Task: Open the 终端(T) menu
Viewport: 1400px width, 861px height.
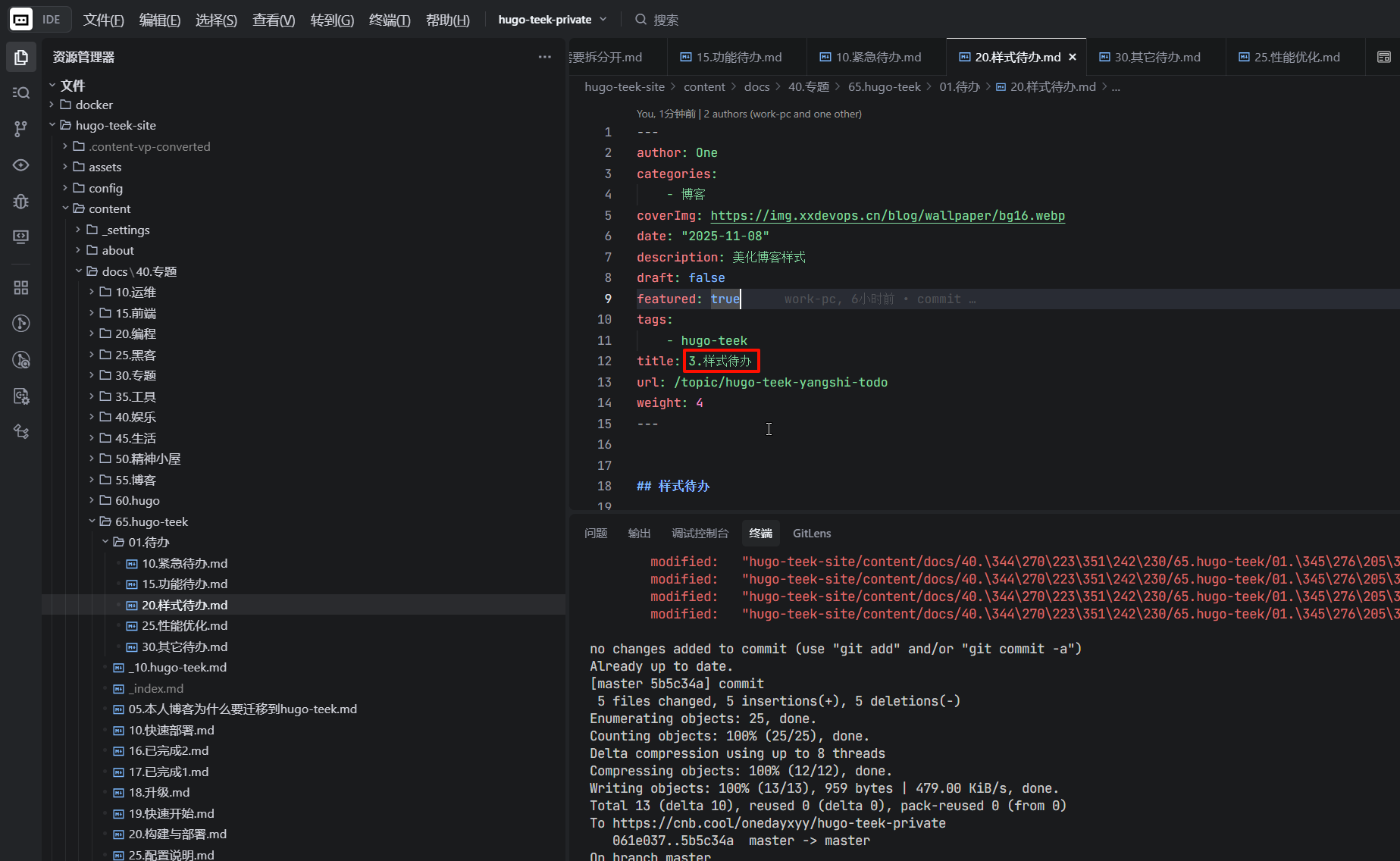Action: point(390,20)
